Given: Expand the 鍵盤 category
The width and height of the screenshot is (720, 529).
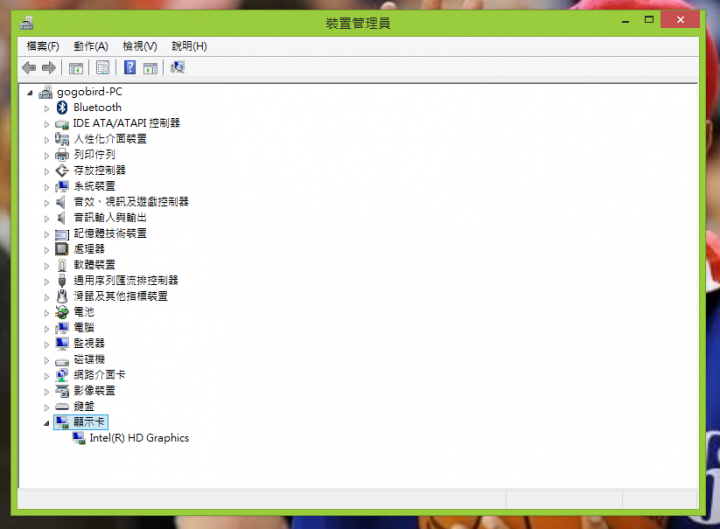Looking at the screenshot, I should point(46,407).
